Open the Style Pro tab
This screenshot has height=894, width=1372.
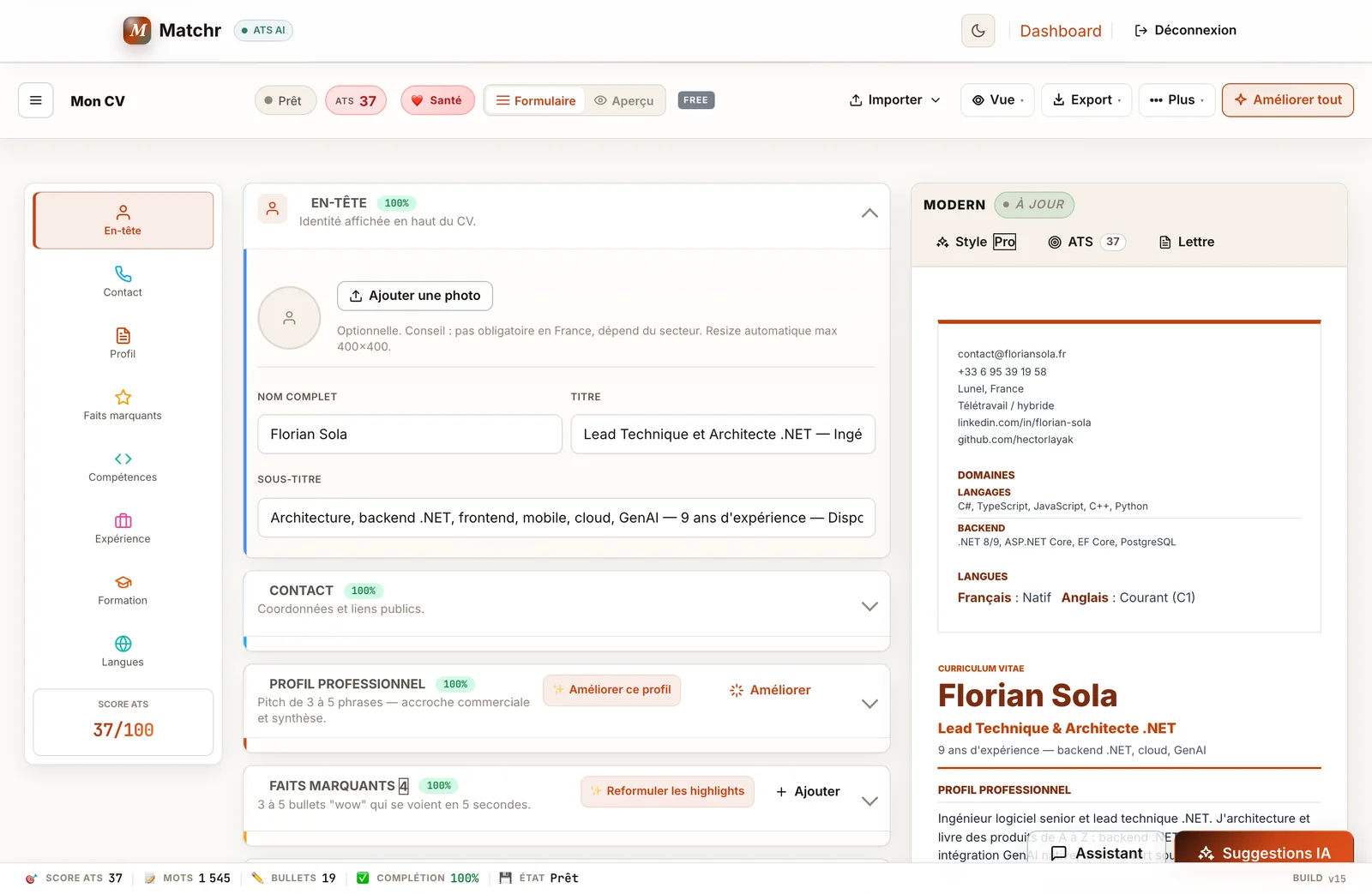[977, 242]
